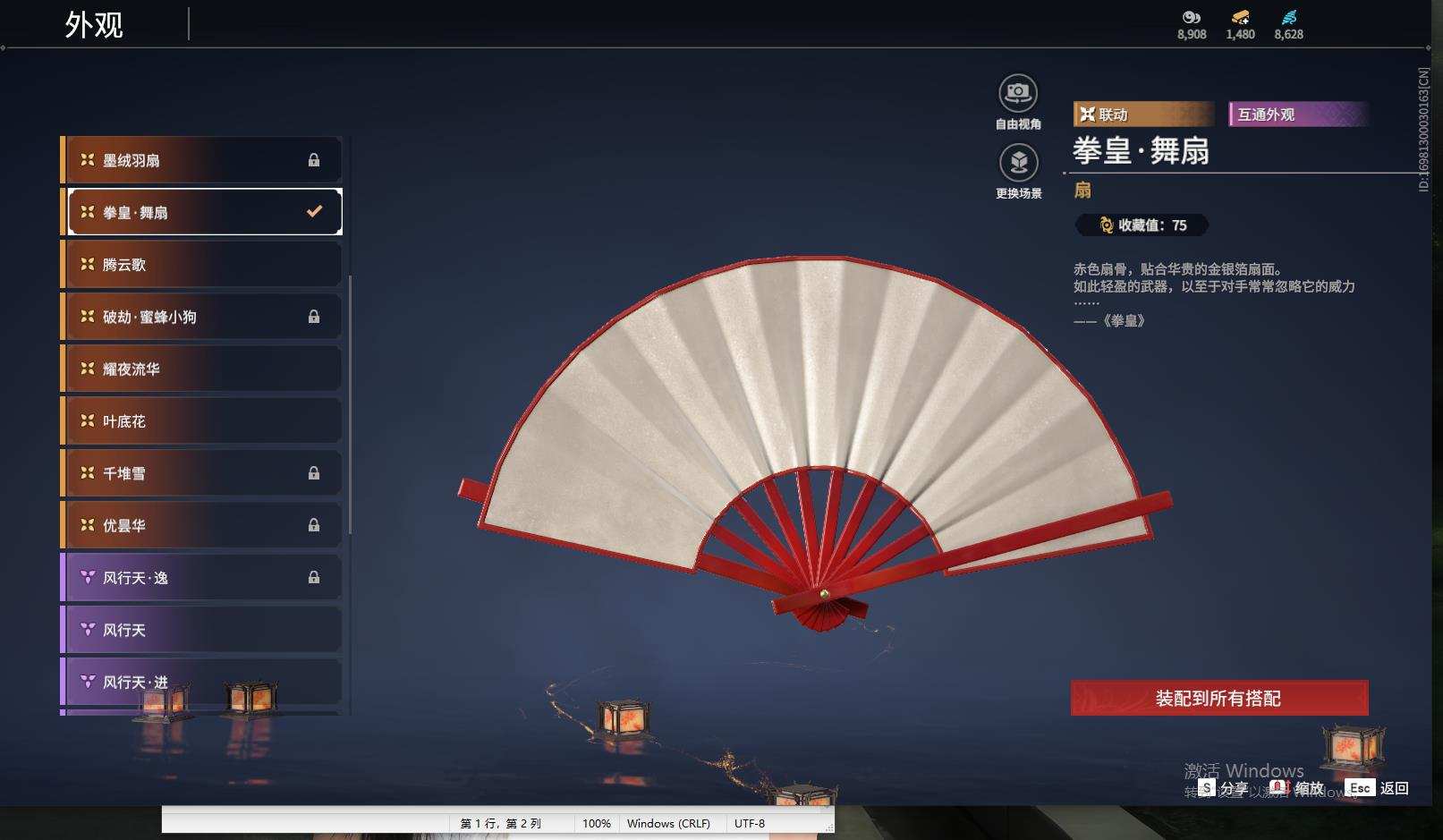The width and height of the screenshot is (1443, 840).
Task: Click the Esc 返回 back button
Action: click(1378, 788)
